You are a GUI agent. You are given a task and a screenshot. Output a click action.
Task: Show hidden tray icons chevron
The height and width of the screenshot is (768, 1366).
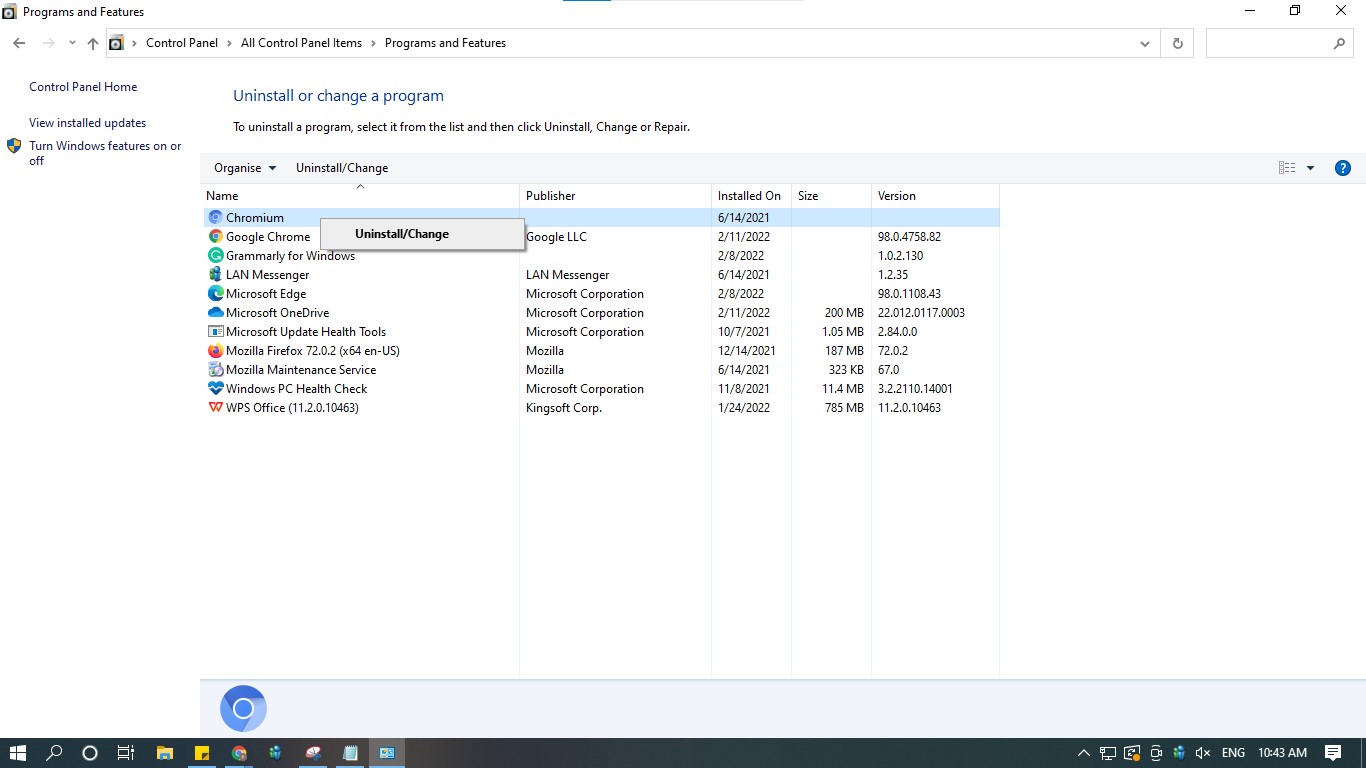point(1083,753)
